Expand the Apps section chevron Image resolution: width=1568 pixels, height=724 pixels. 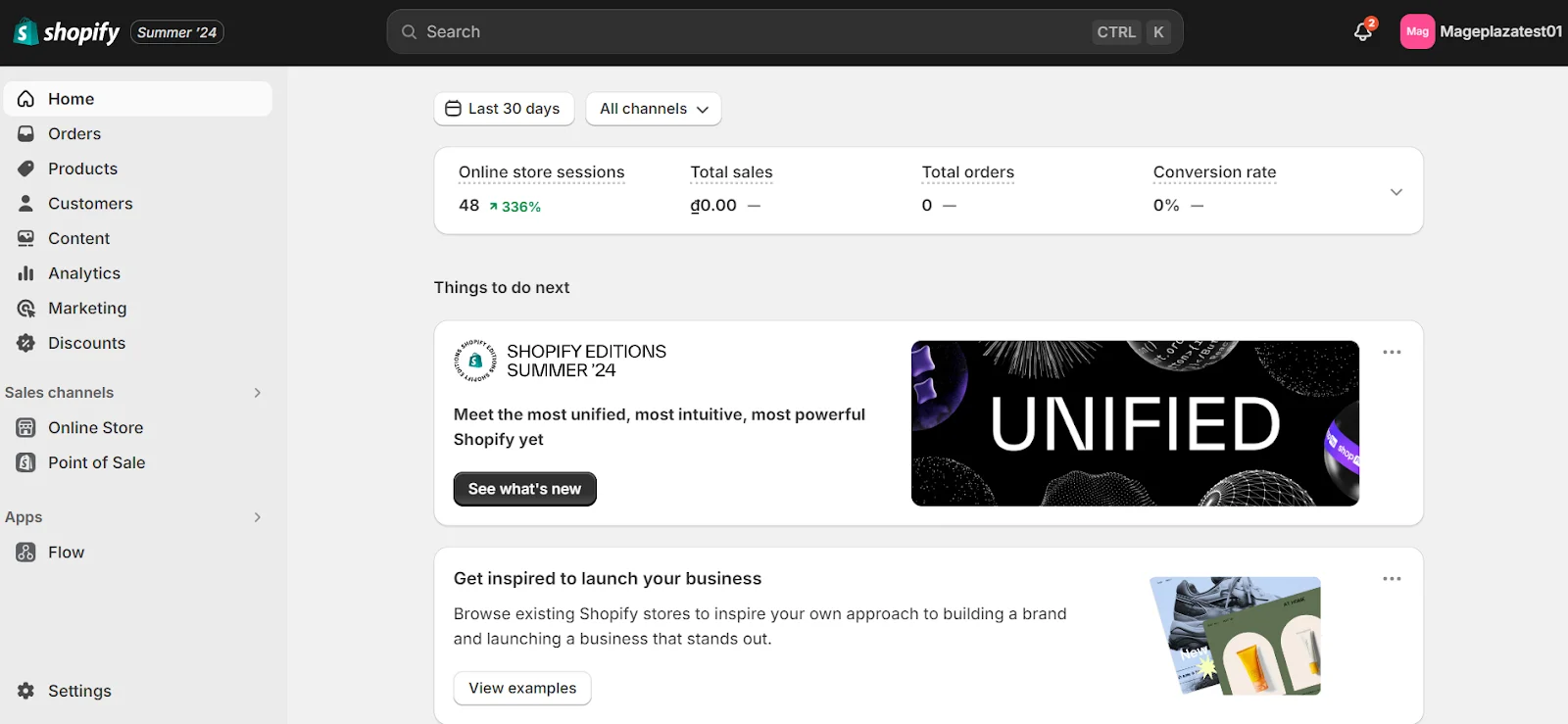pos(257,516)
